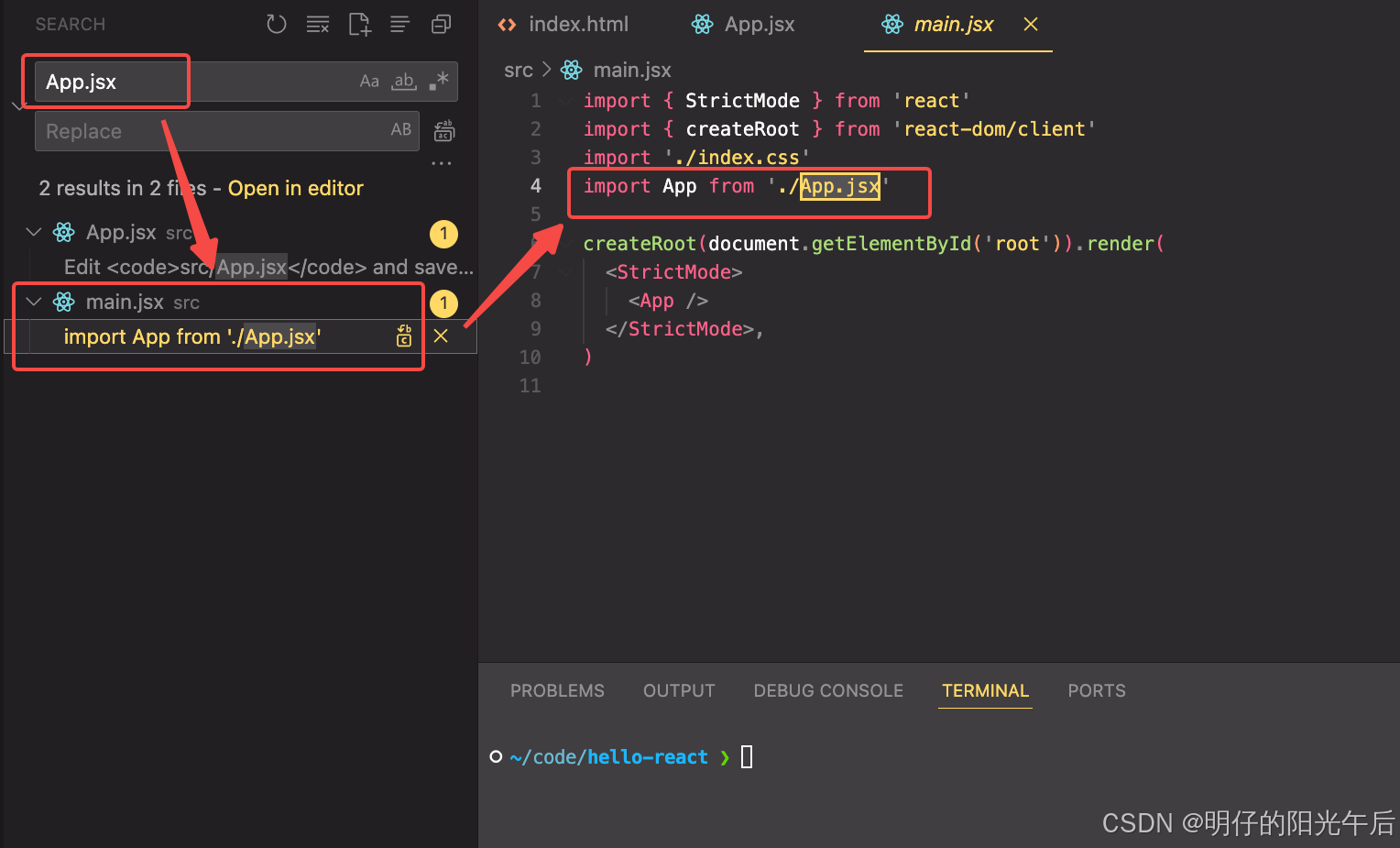
Task: Select main.jsx file in results
Action: [125, 302]
